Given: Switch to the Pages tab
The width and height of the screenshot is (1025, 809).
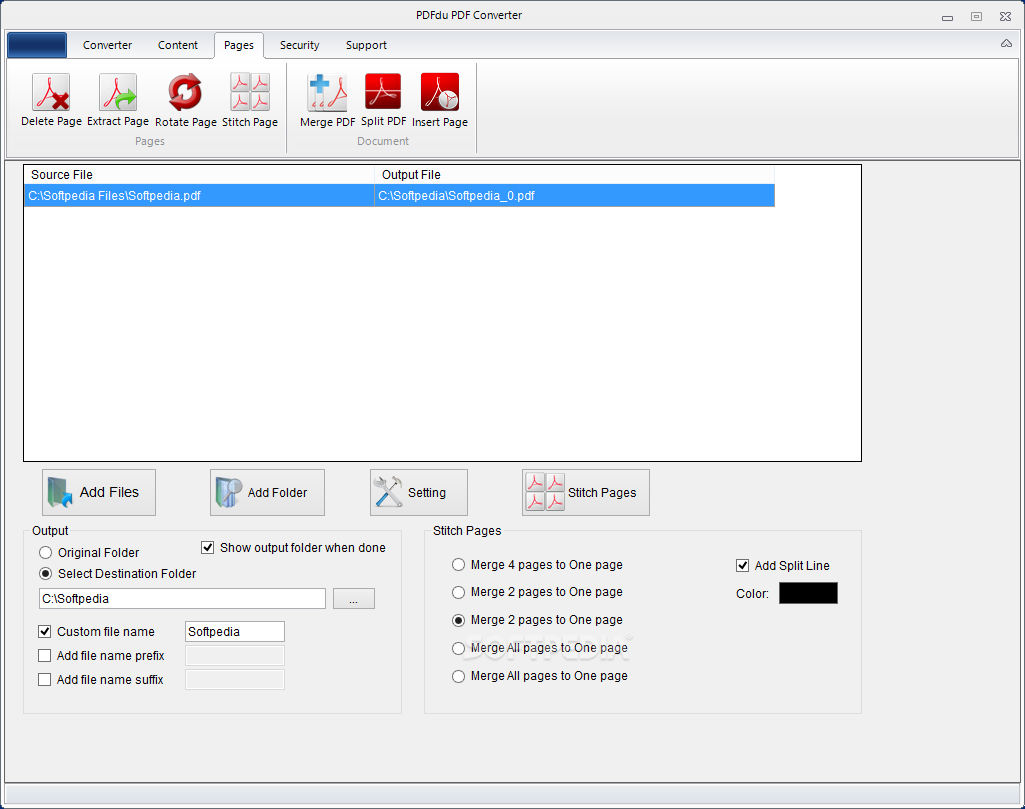Looking at the screenshot, I should tap(239, 45).
